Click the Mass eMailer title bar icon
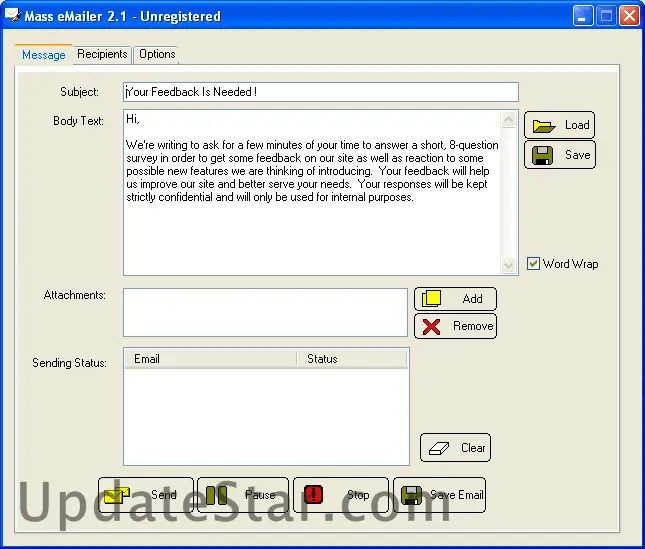Screen dimensions: 645x549 click(x=12, y=15)
